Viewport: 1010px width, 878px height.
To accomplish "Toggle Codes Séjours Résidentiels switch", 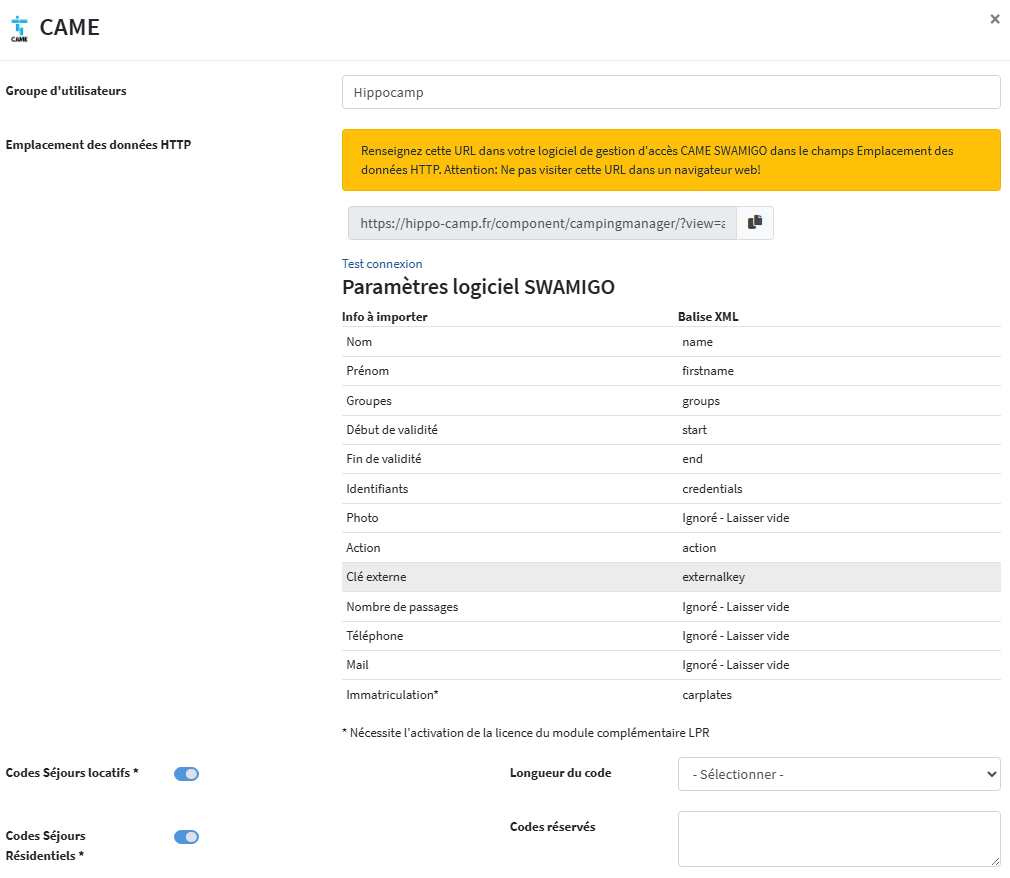I will (187, 837).
